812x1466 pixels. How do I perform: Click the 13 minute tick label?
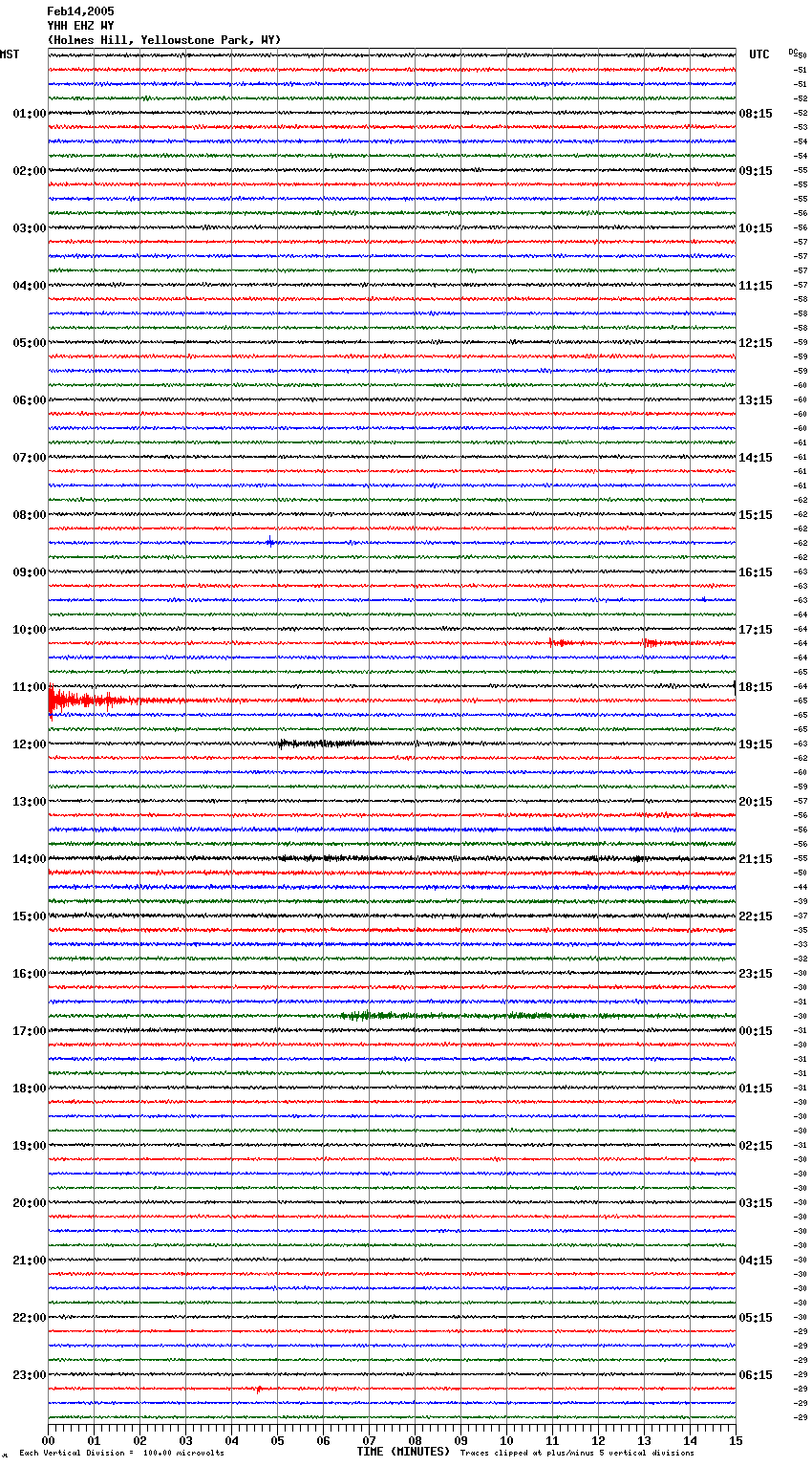click(644, 1440)
